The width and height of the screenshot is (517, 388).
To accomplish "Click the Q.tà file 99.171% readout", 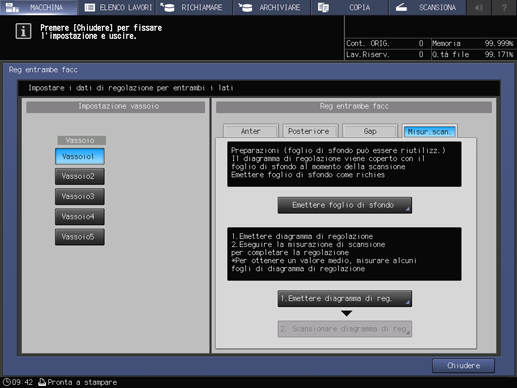I will click(x=473, y=54).
